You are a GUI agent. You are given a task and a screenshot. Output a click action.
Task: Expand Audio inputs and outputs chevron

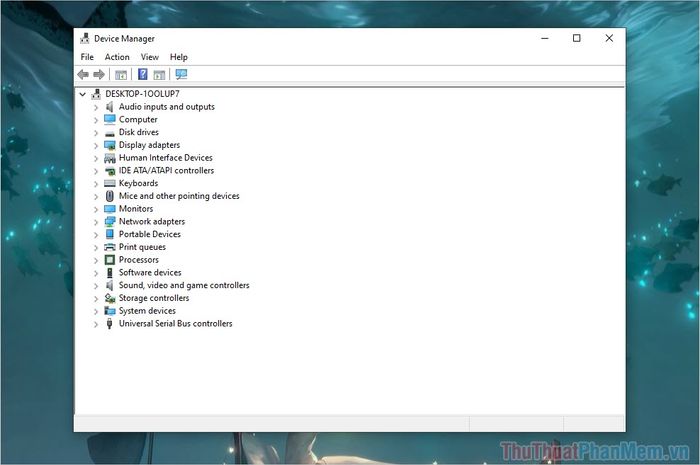tap(96, 107)
